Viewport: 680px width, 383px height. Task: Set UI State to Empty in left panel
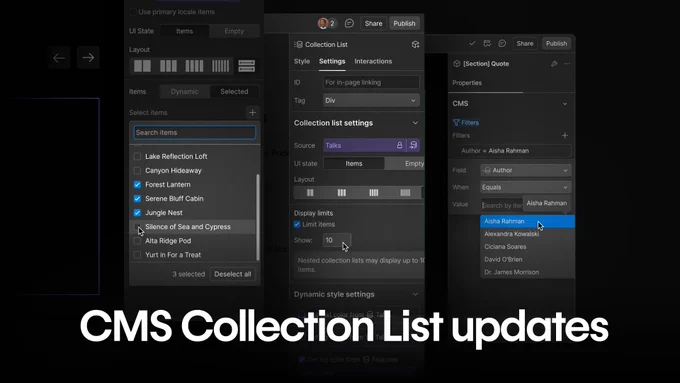pos(234,31)
